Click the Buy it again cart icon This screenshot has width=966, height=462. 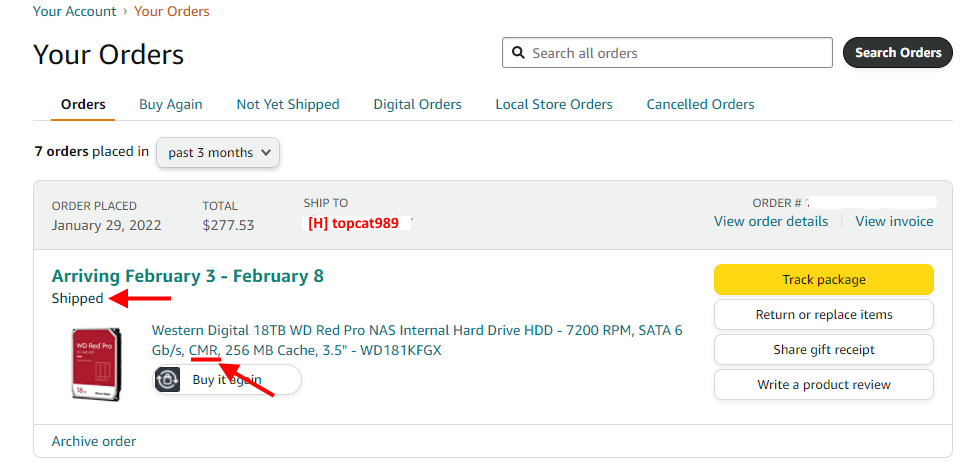pos(168,380)
